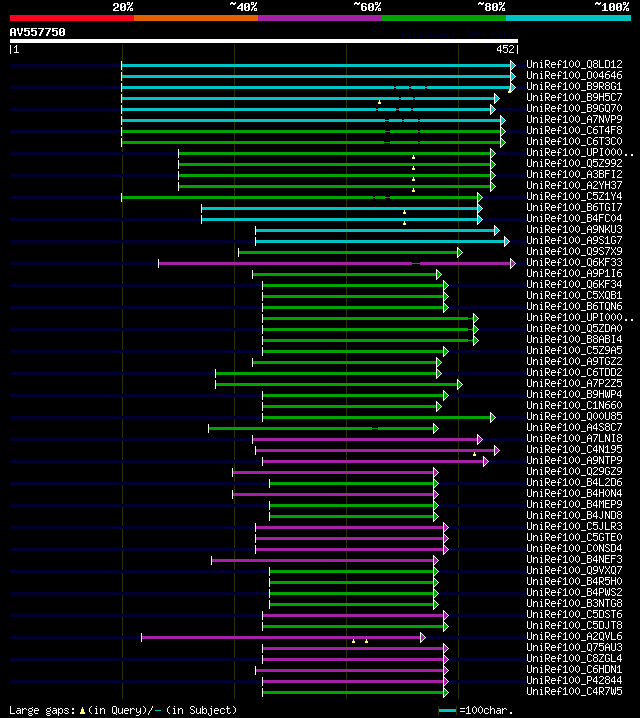The height and width of the screenshot is (718, 640).
Task: Click the arrowhead ending the UniRef100_Q9S7X9 bar
Action: click(x=460, y=252)
